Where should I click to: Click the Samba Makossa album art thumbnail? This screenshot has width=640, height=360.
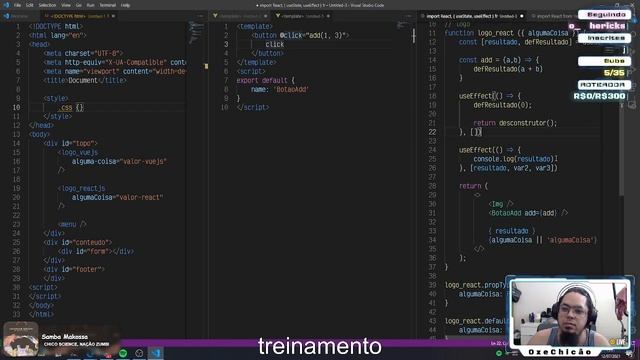[x=21, y=339]
